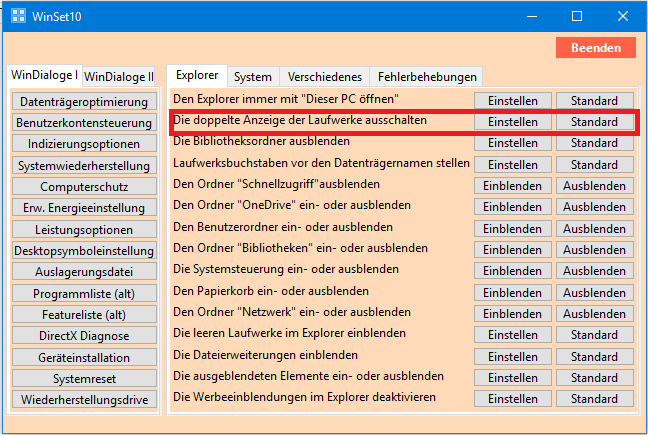
Task: Click the Systemreset button
Action: coord(84,379)
